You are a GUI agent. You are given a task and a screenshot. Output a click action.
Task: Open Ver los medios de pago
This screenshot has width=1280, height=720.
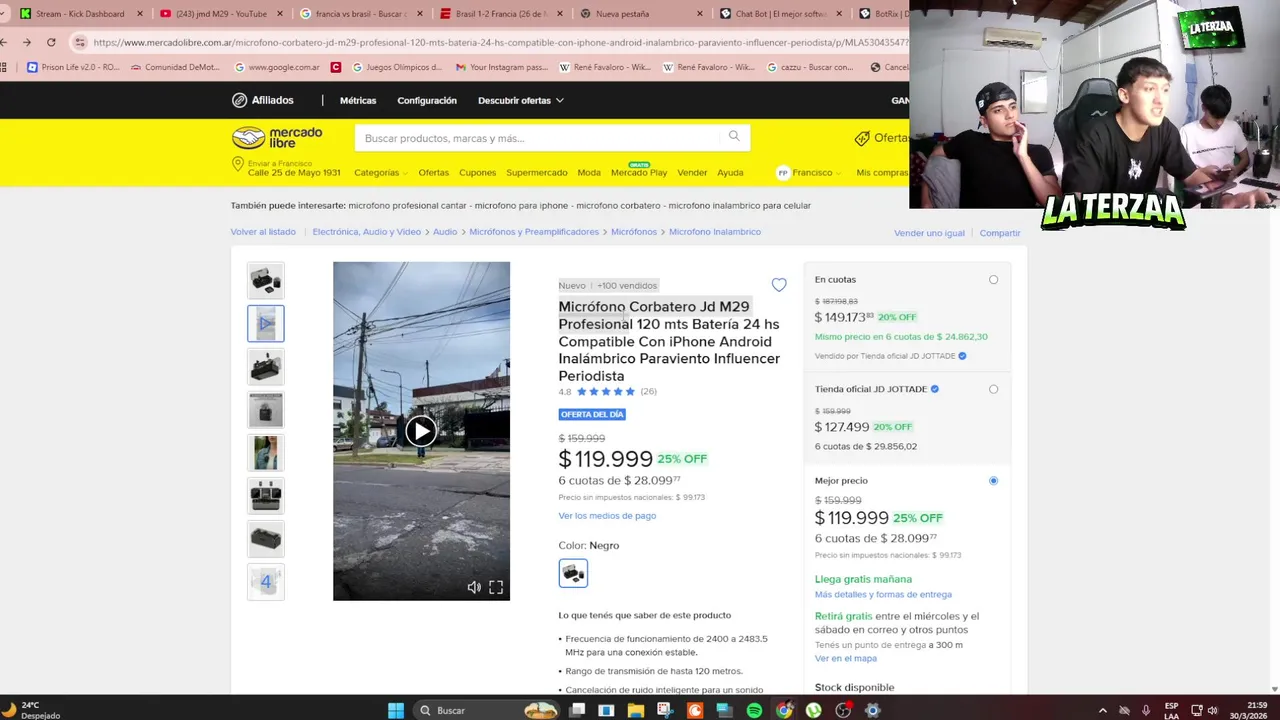607,516
